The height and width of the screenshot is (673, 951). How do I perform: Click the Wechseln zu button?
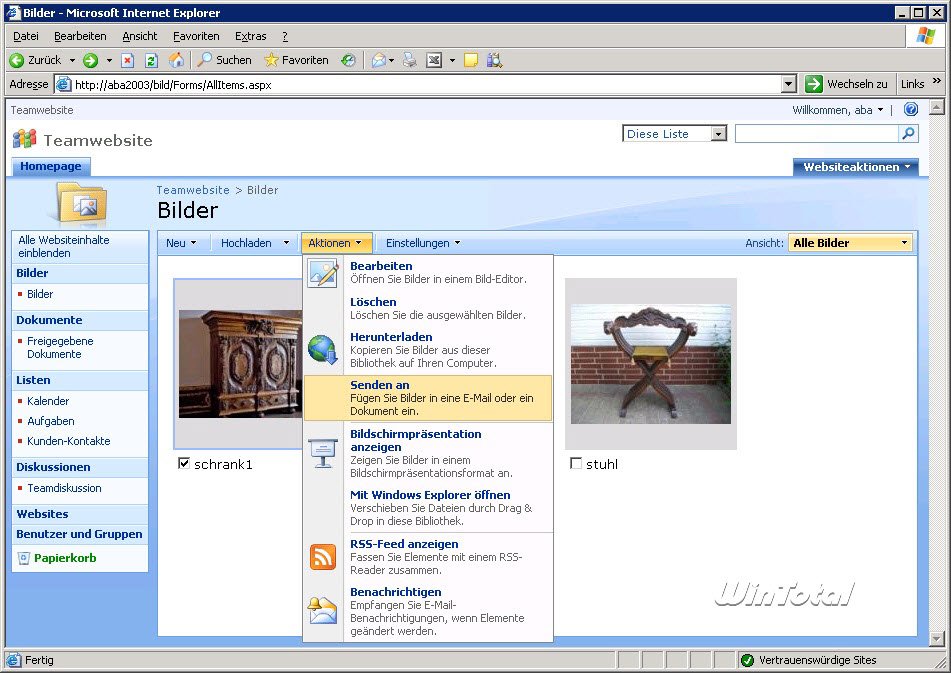[x=847, y=85]
